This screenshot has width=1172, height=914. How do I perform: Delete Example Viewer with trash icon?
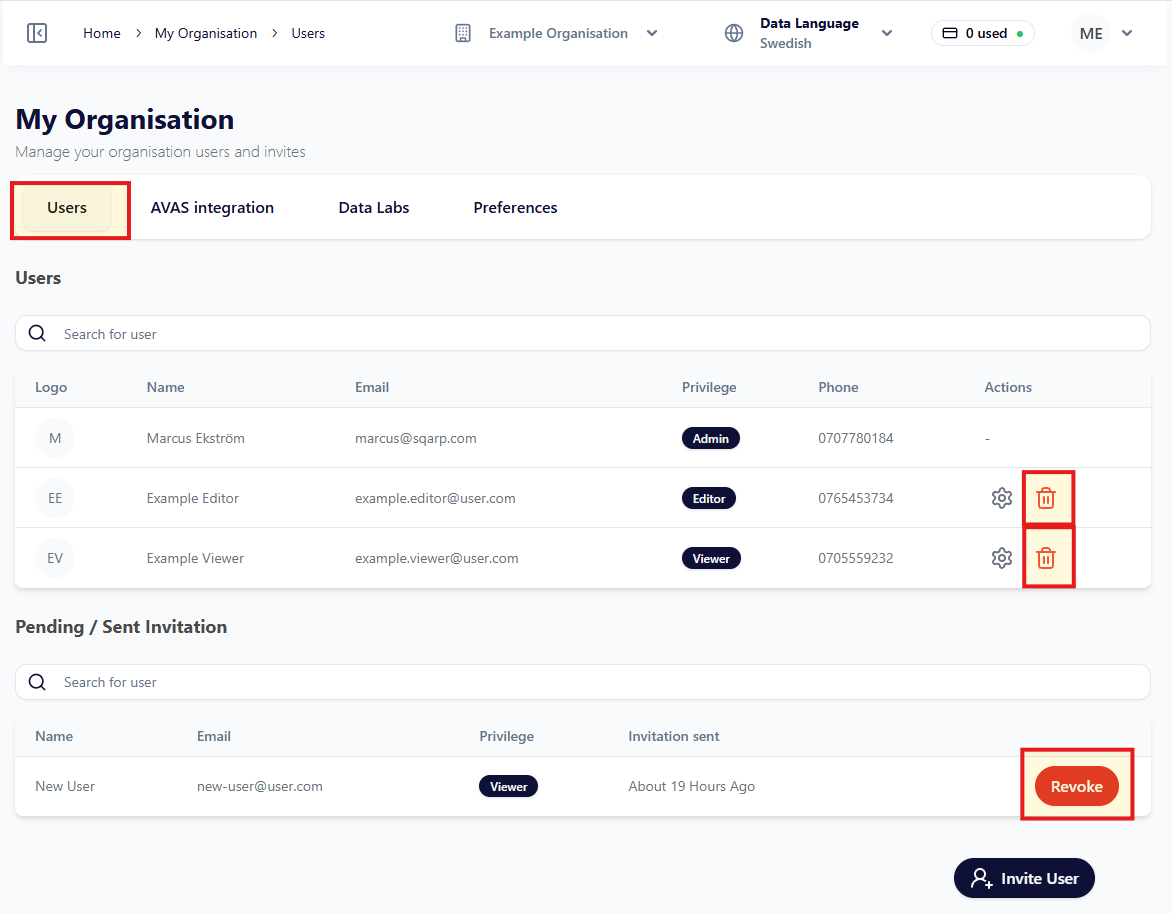[1046, 558]
